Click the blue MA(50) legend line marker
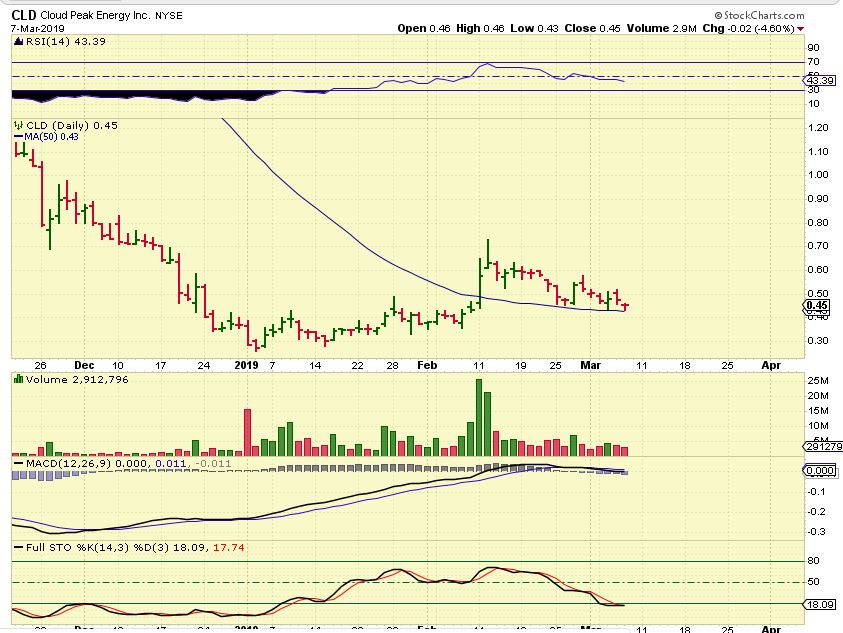 19,137
